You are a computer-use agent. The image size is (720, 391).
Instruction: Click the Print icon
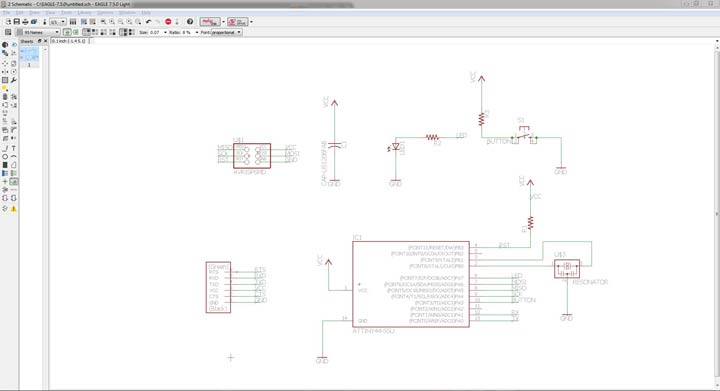coord(25,22)
